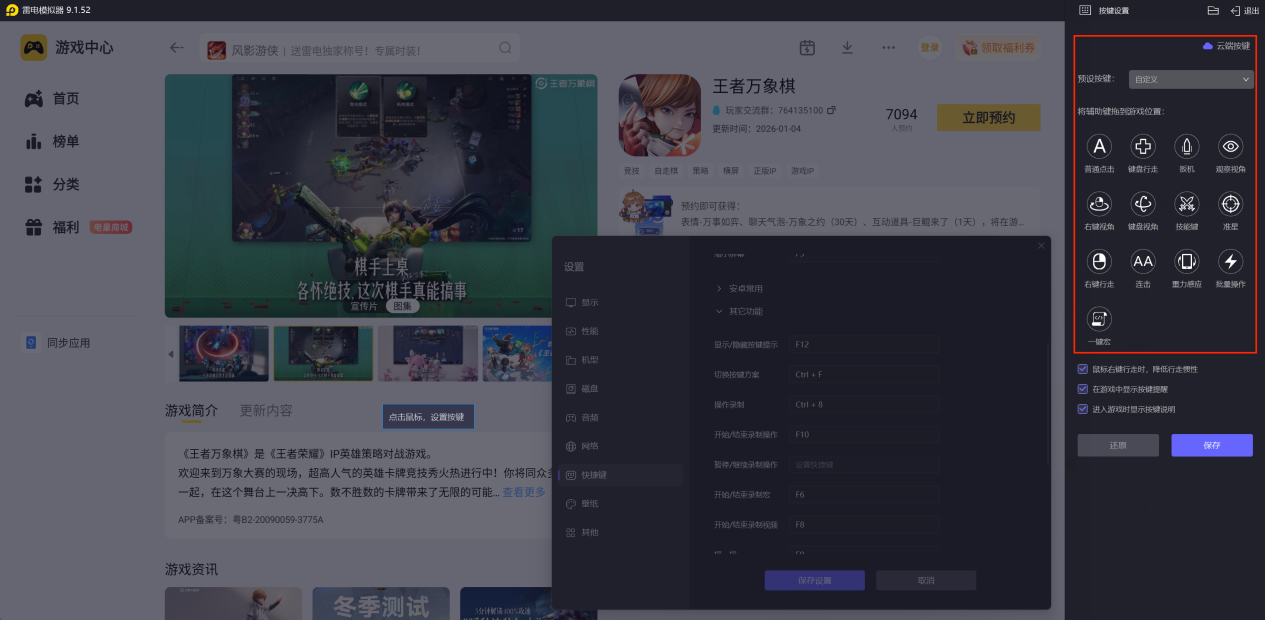Viewport: 1265px width, 620px height.
Task: Select the 观察视角 eye icon
Action: coord(1231,147)
